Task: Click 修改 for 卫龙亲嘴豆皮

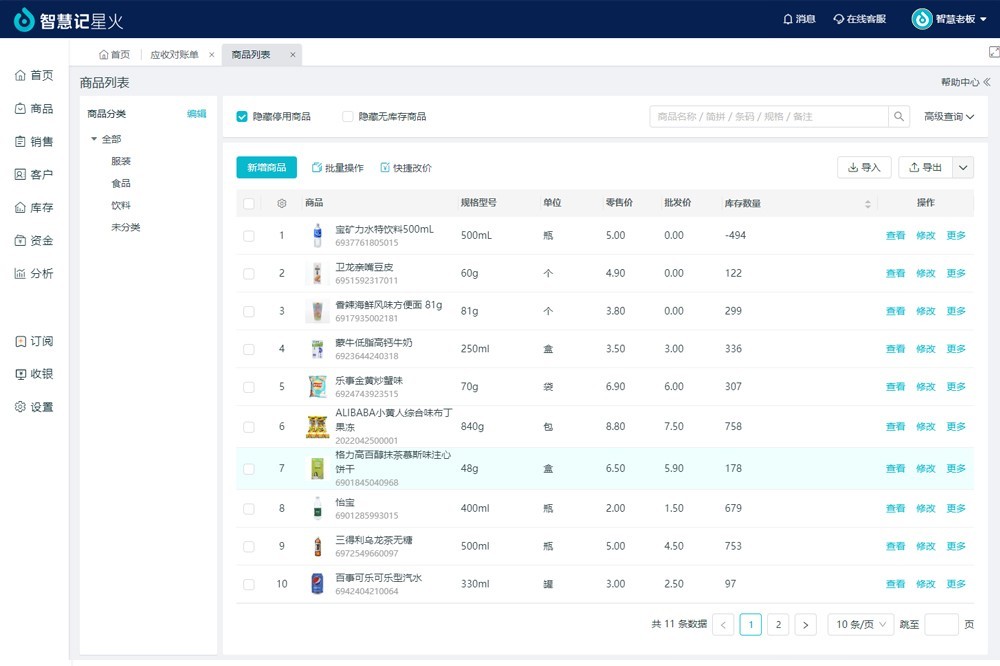Action: pyautogui.click(x=925, y=273)
